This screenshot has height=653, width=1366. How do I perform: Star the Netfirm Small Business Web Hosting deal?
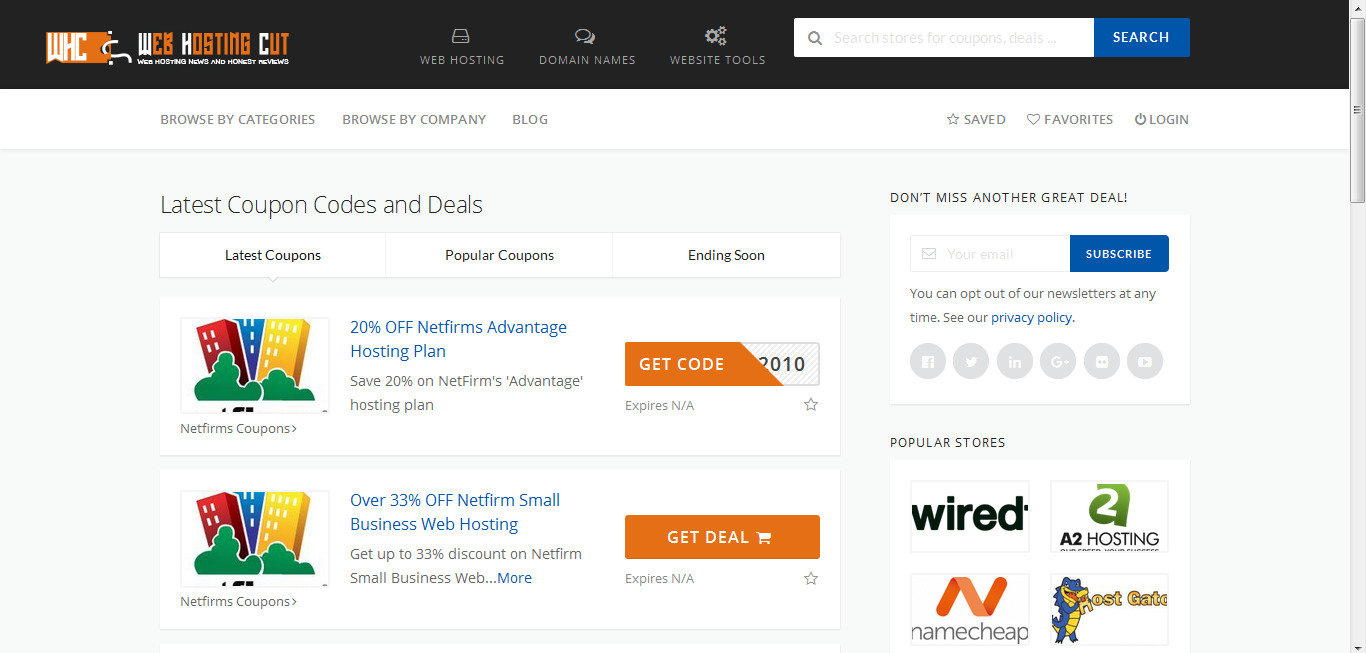coord(811,578)
